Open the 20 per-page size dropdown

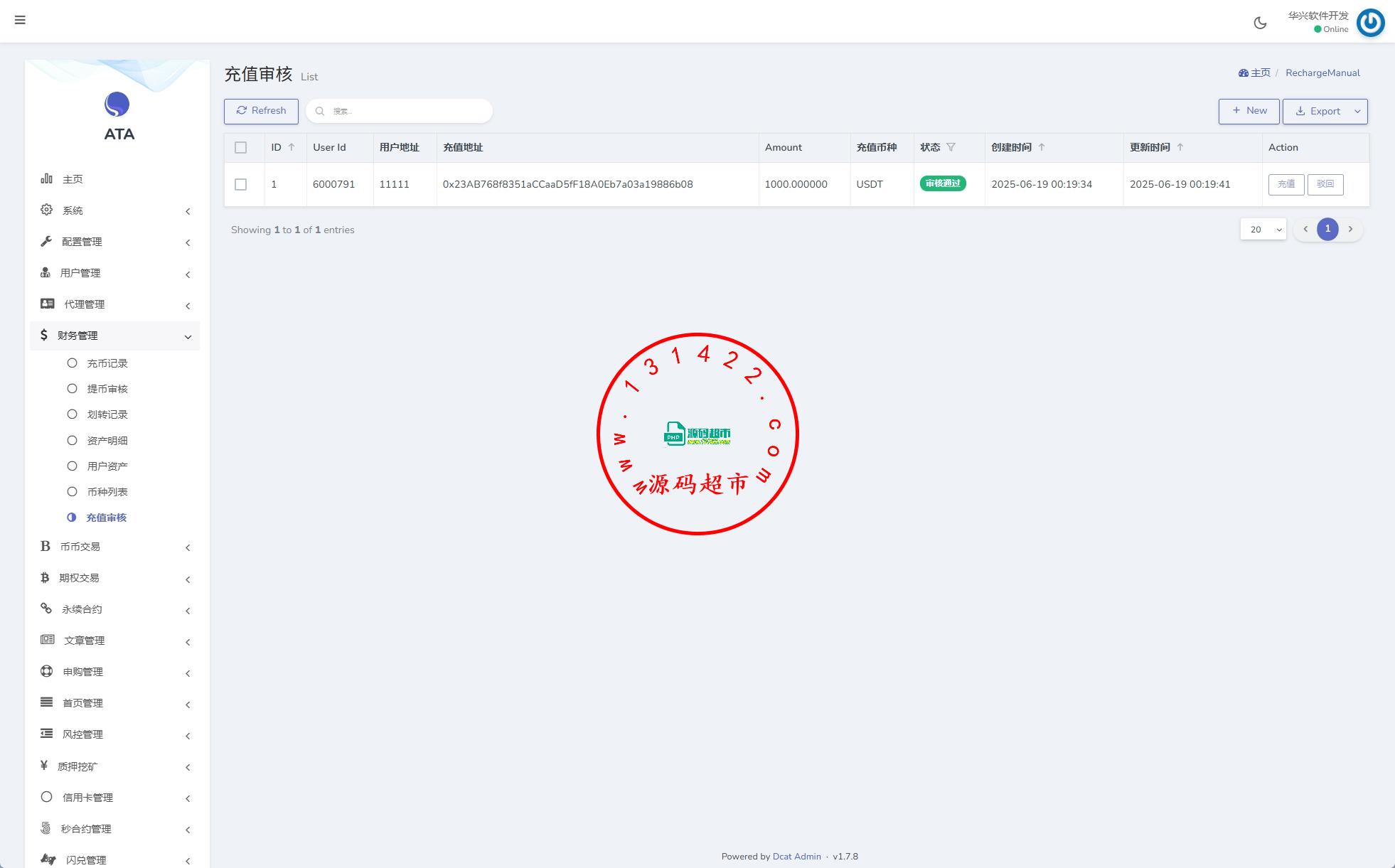point(1263,229)
